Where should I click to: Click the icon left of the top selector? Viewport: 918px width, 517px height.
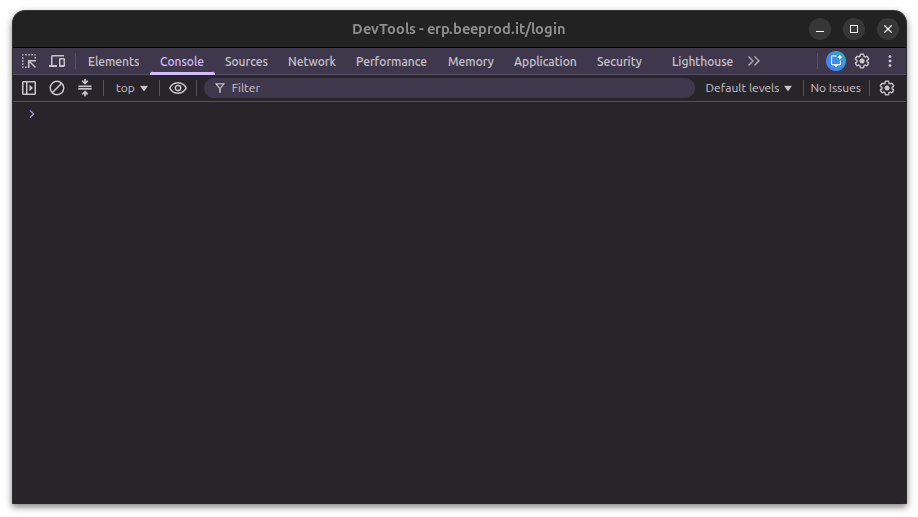coord(85,88)
